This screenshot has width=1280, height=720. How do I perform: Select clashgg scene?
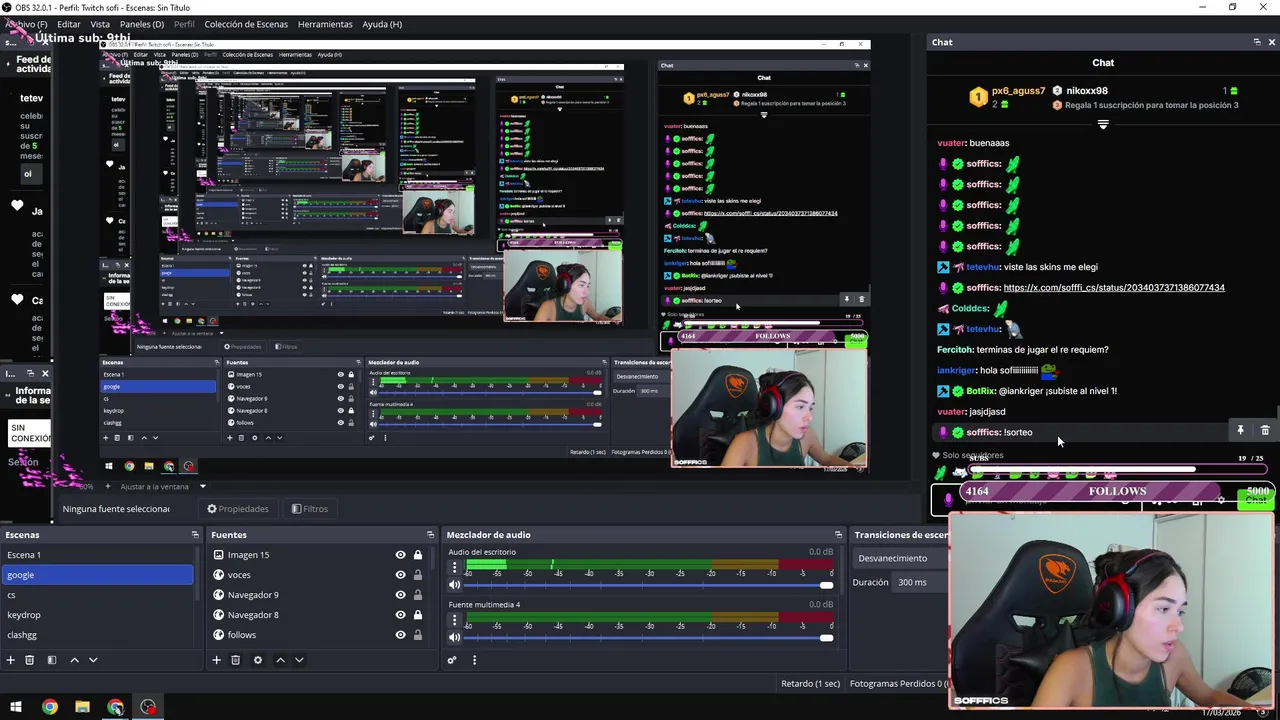tap(97, 635)
